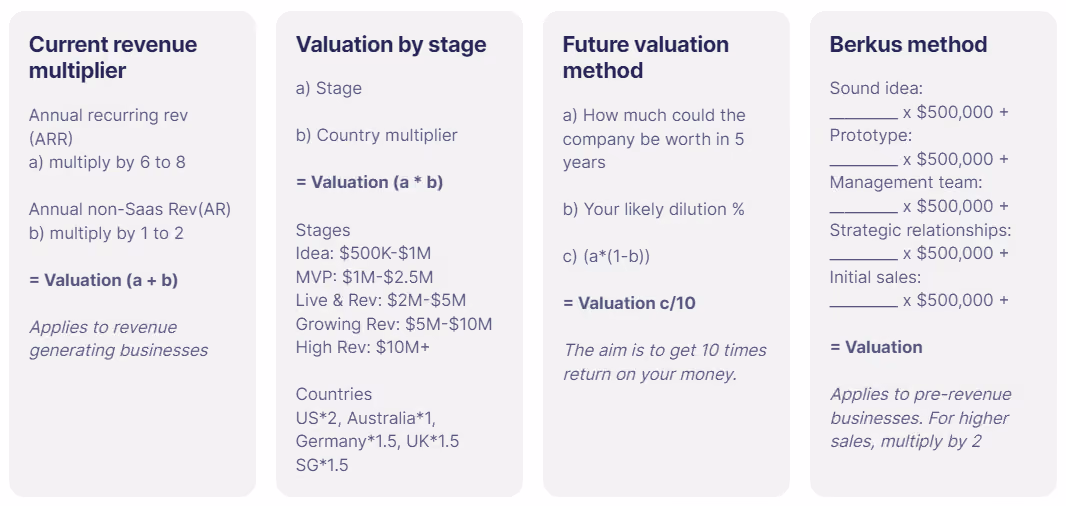Select the Valuation by stage heading

click(x=391, y=45)
